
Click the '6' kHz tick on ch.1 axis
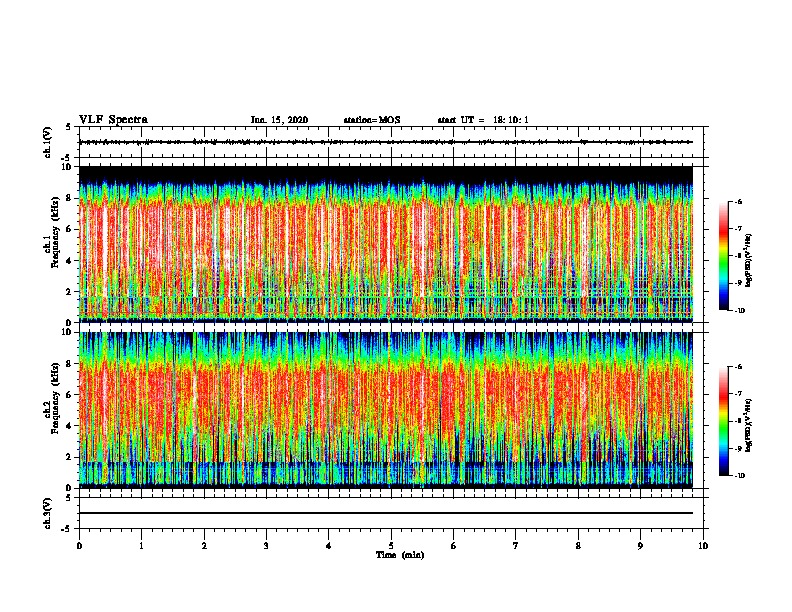click(x=68, y=229)
